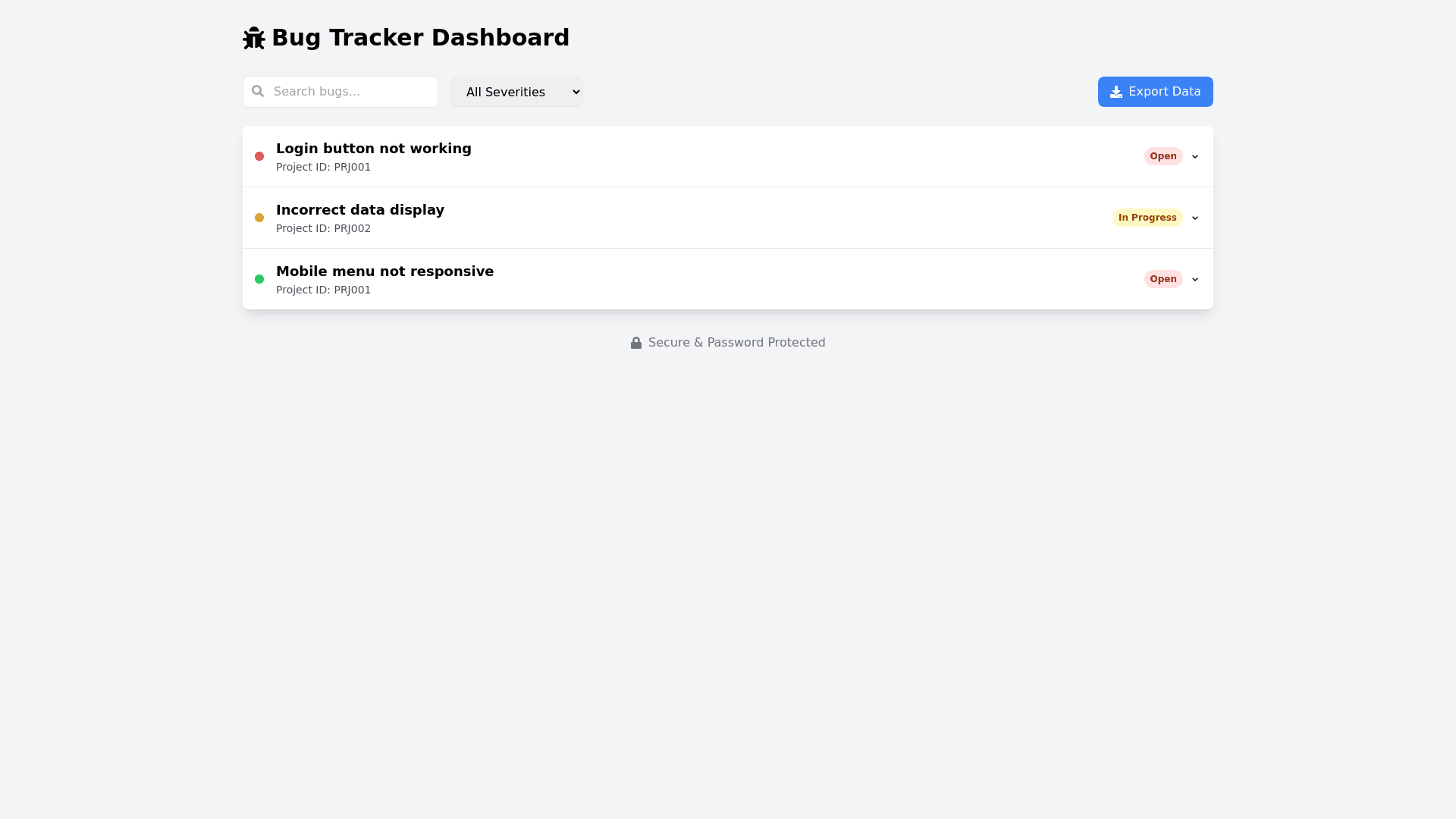Screen dimensions: 1456x819
Task: Click the bug logo icon
Action: point(254,38)
